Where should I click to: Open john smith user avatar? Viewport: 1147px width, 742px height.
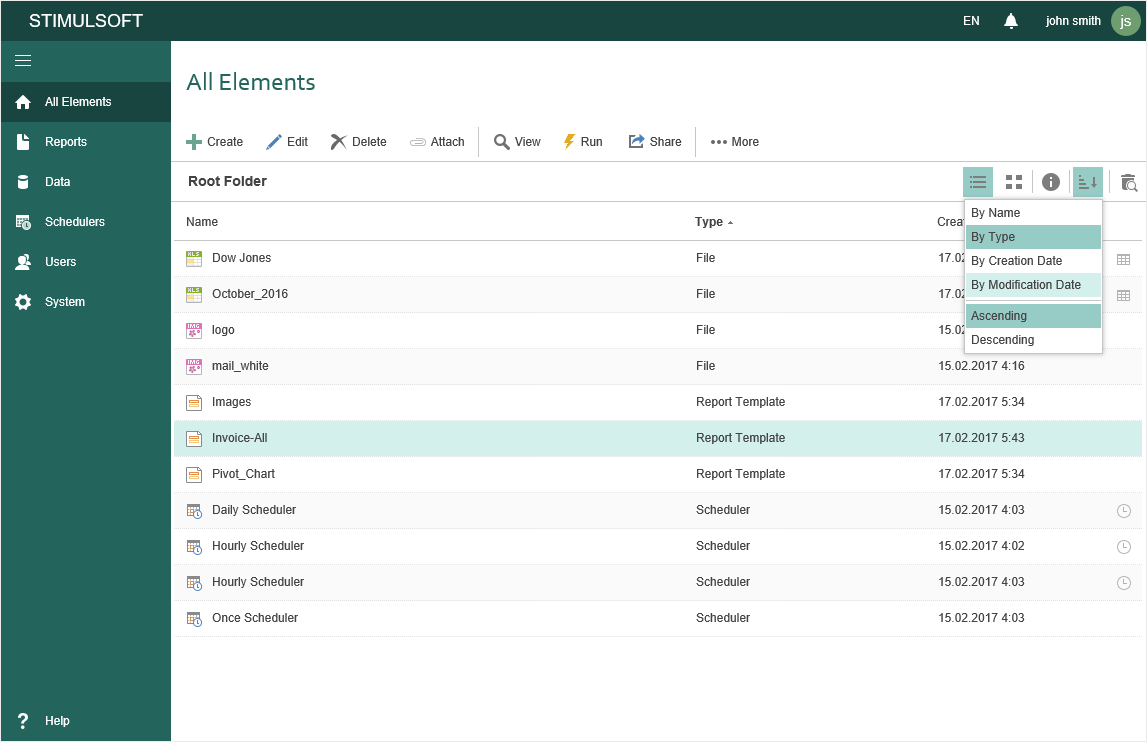coord(1125,21)
